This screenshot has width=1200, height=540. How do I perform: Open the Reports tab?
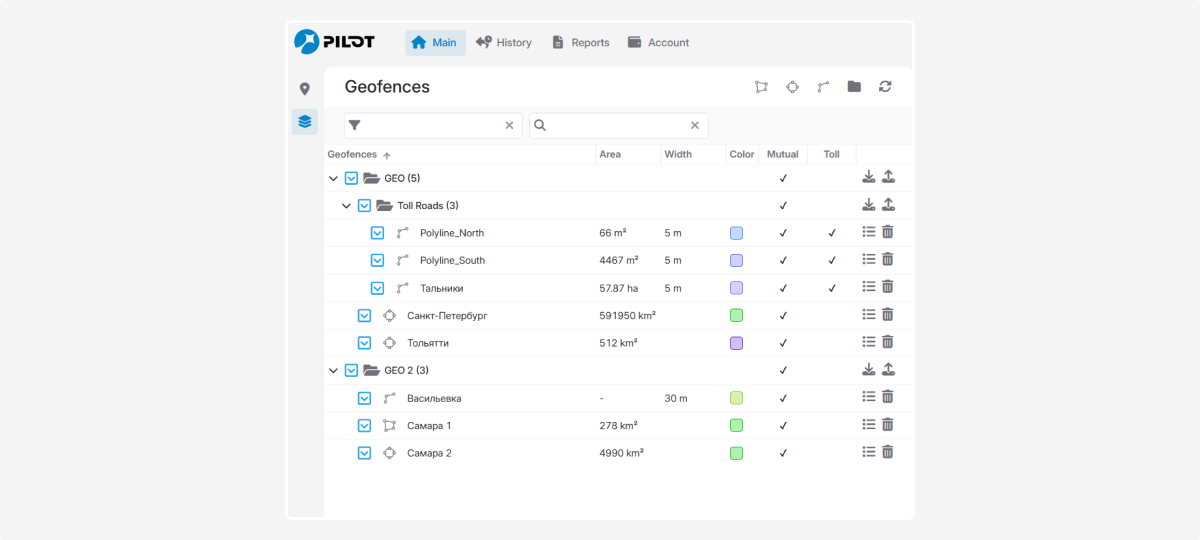click(x=581, y=43)
